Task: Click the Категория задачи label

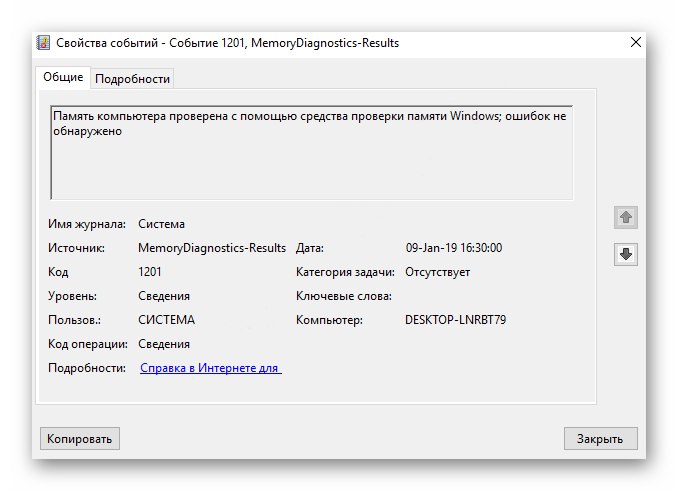Action: point(345,272)
